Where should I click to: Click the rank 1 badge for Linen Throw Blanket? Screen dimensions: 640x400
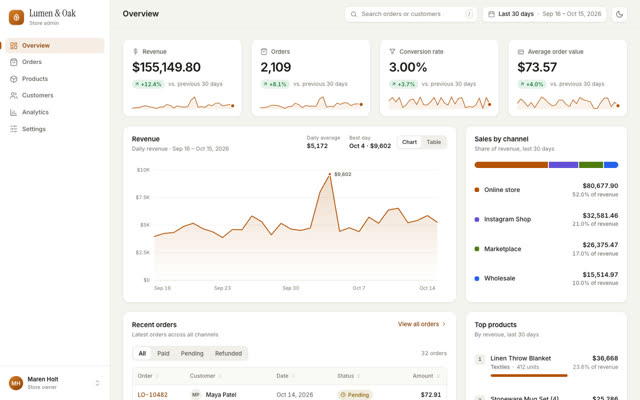point(480,359)
